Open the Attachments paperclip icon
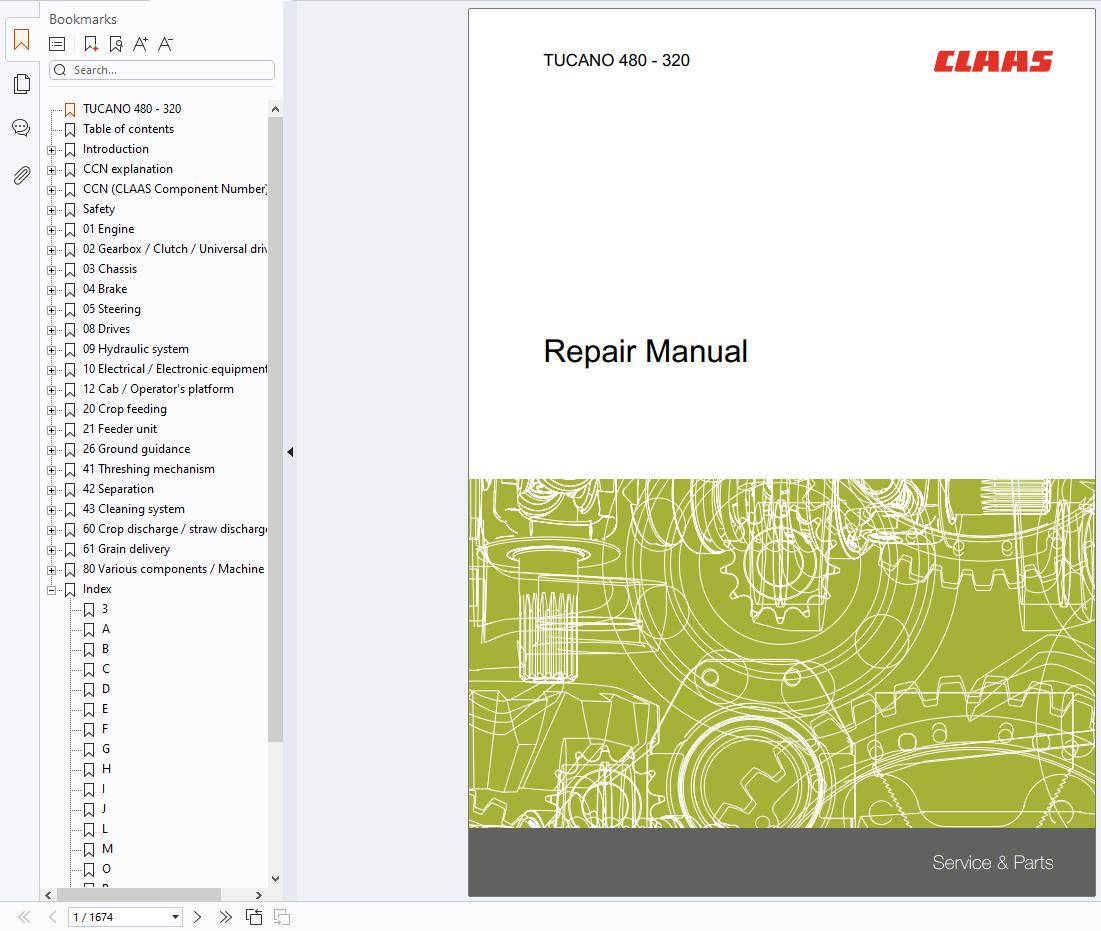 click(x=22, y=175)
